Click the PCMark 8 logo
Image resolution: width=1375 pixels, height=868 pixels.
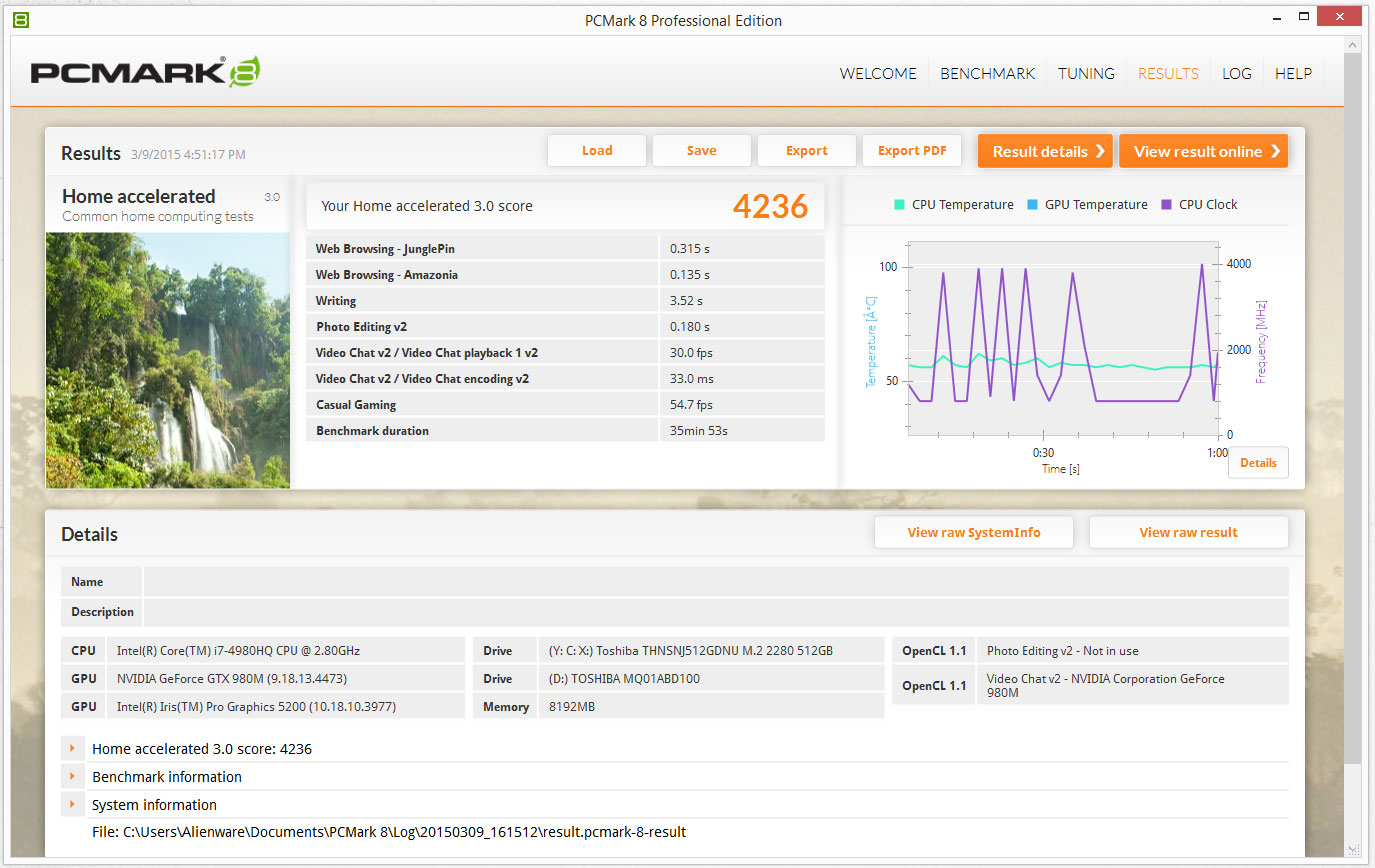tap(146, 72)
